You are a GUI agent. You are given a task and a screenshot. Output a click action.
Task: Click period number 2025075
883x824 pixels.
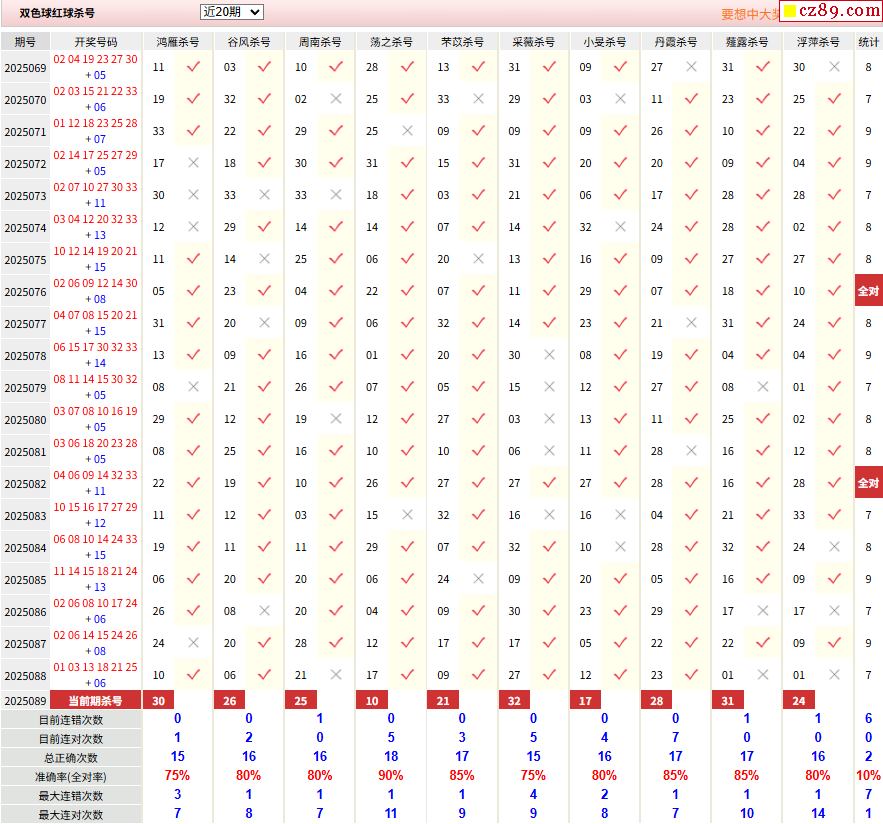(x=25, y=260)
